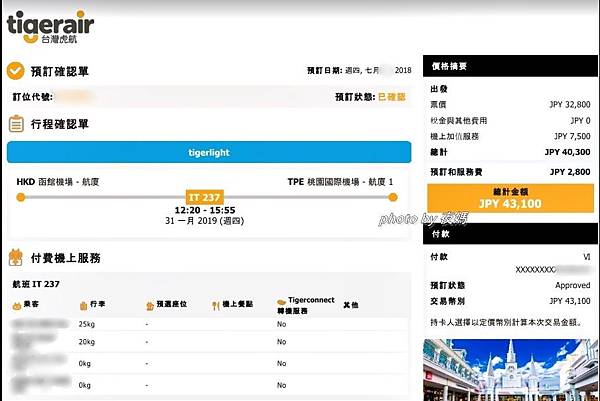Click the paid in-flight services gift icon

[16, 258]
